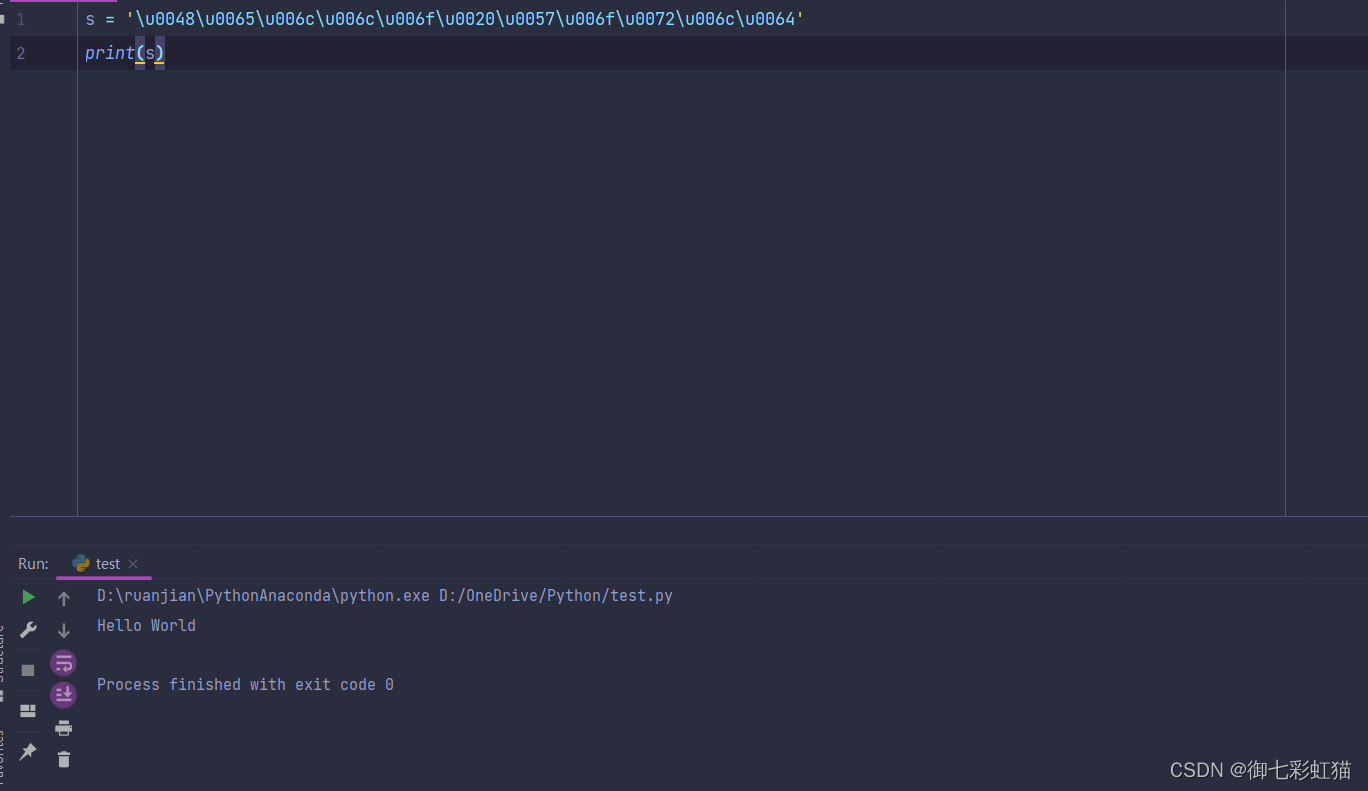Click the print keyword on line 2
The width and height of the screenshot is (1368, 791).
(x=110, y=53)
